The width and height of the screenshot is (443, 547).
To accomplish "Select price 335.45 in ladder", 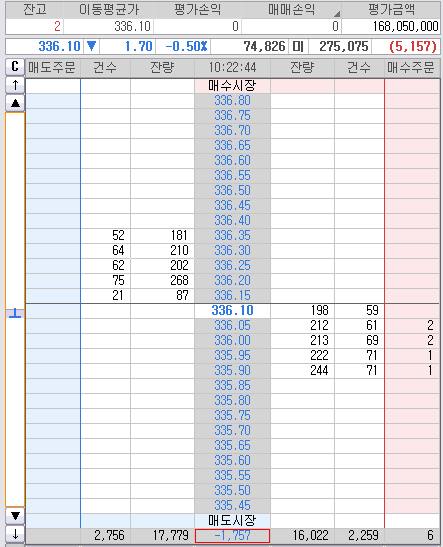I will 232,505.
